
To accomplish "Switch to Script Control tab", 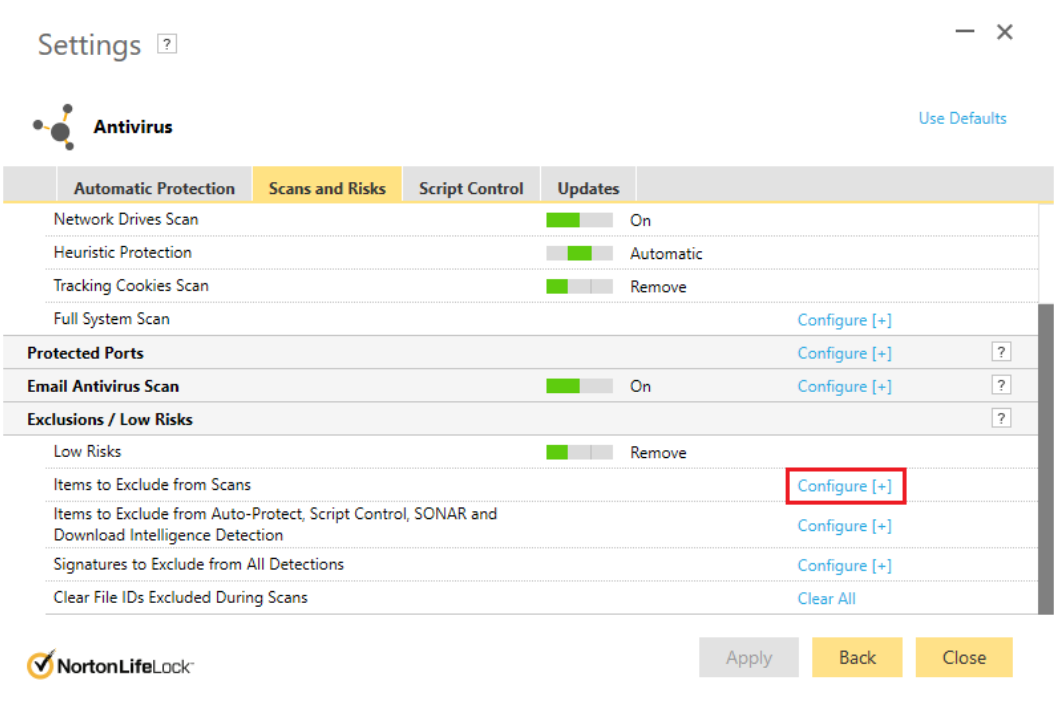I will [x=471, y=188].
